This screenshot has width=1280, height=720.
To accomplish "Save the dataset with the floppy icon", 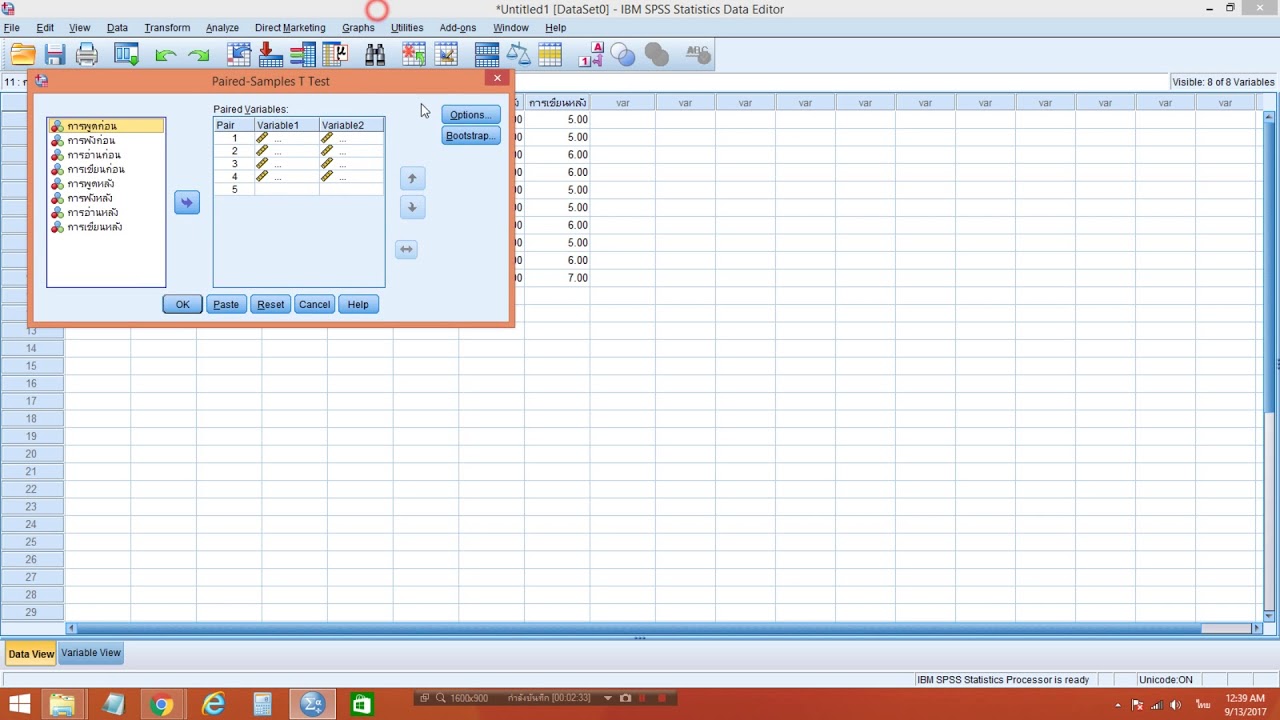I will (55, 55).
